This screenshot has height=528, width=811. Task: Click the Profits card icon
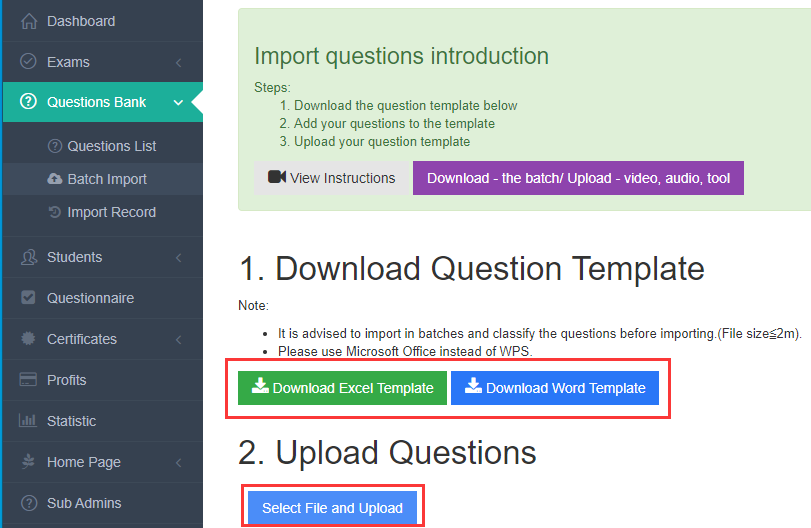coord(28,380)
